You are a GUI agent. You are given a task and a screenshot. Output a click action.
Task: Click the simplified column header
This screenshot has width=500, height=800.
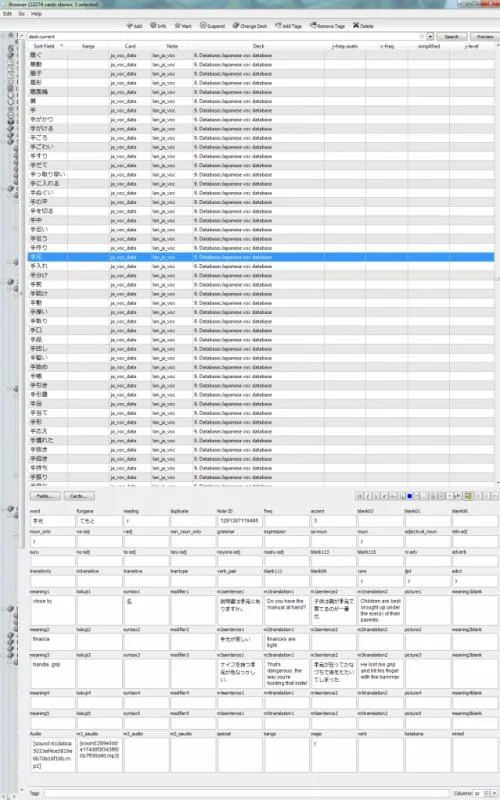pyautogui.click(x=429, y=46)
